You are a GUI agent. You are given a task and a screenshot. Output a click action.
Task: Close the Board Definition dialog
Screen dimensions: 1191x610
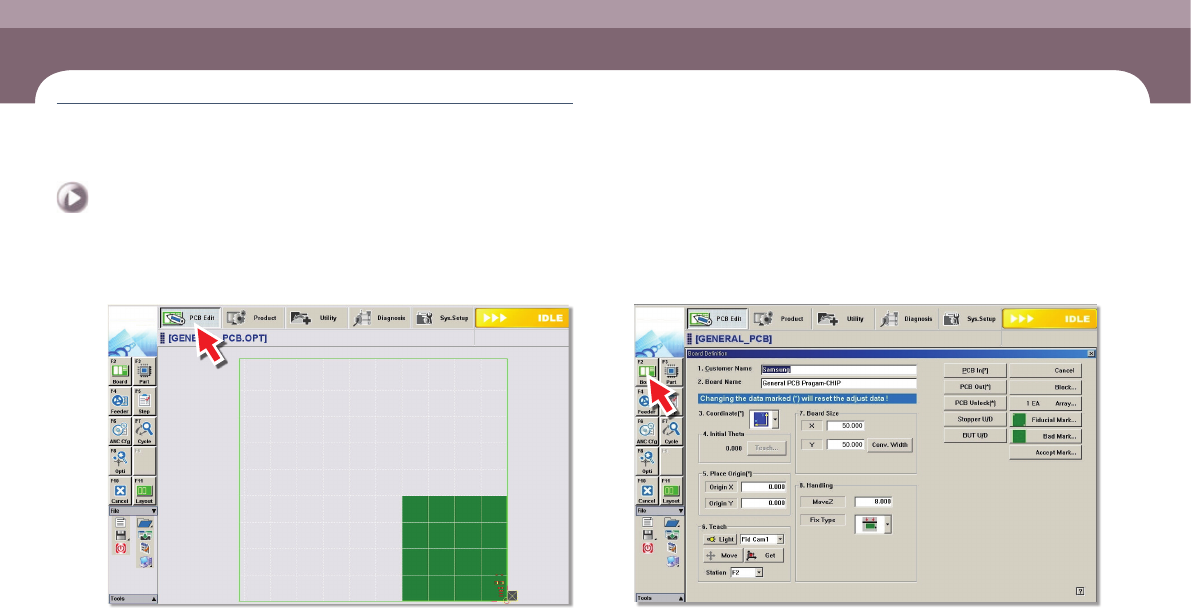point(1091,353)
